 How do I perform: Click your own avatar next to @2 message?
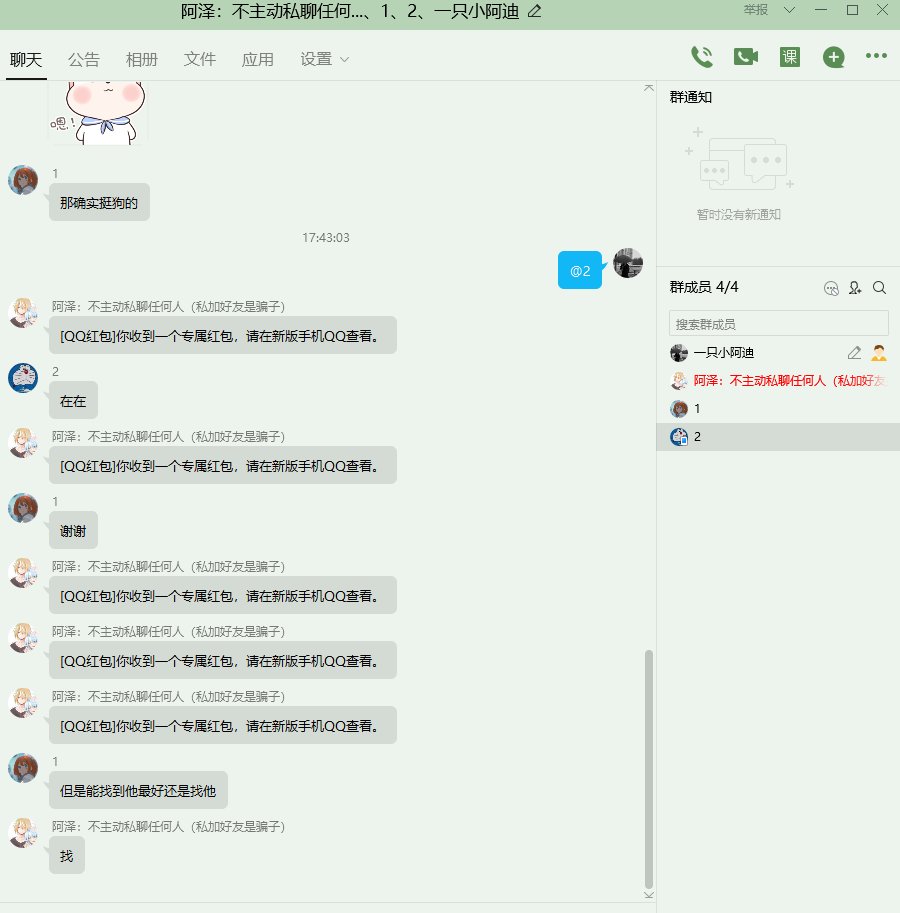pyautogui.click(x=628, y=263)
